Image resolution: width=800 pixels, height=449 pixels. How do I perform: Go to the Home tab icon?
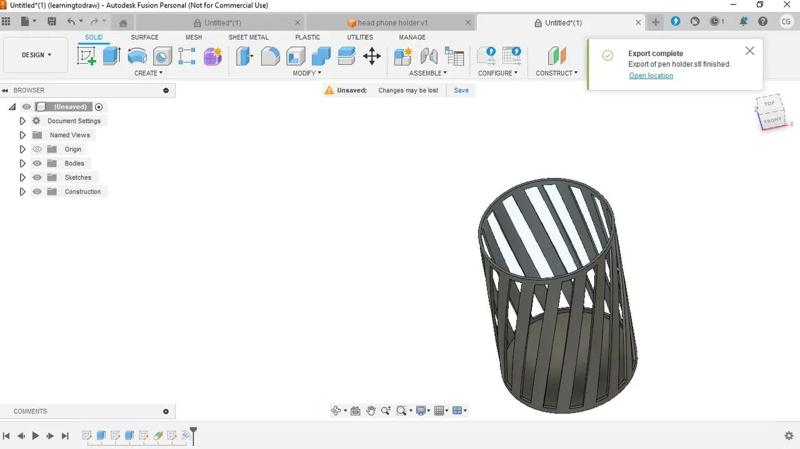pyautogui.click(x=123, y=23)
